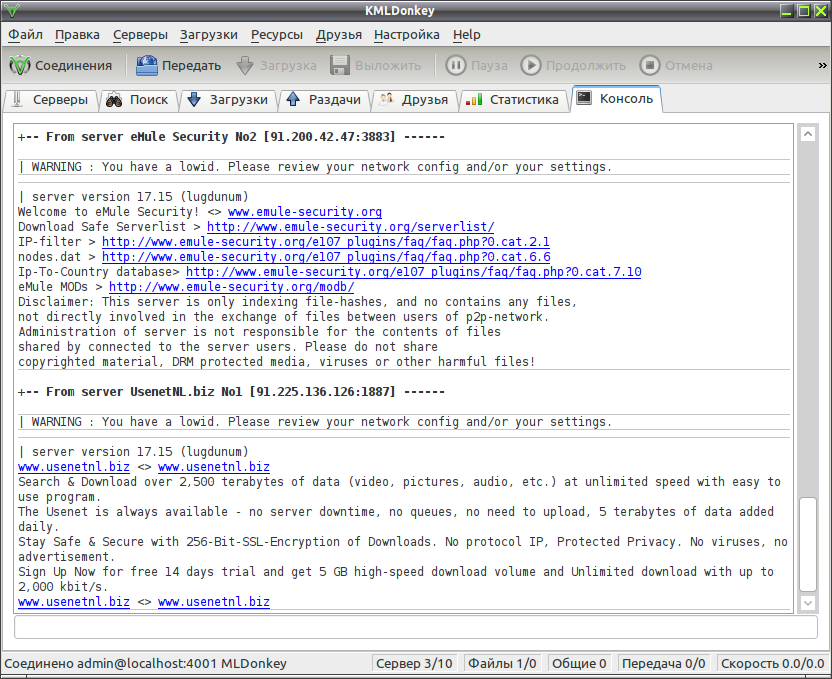Expand the toolbar overflow chevron
832x679 pixels.
pos(822,65)
